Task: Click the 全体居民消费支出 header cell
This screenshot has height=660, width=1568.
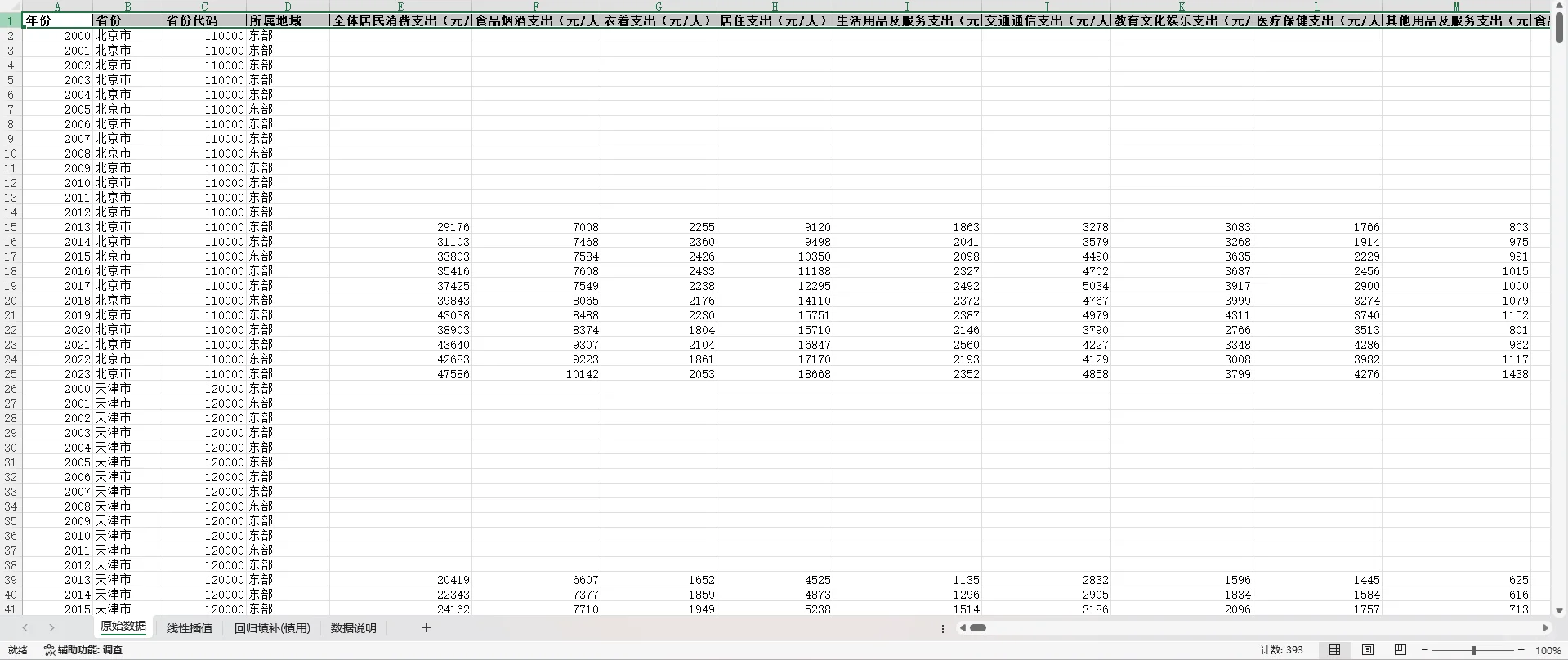Action: (400, 20)
